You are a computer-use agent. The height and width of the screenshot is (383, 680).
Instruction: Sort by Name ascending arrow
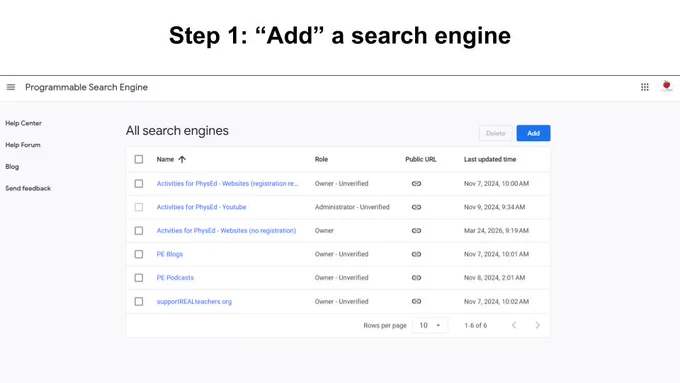[182, 159]
